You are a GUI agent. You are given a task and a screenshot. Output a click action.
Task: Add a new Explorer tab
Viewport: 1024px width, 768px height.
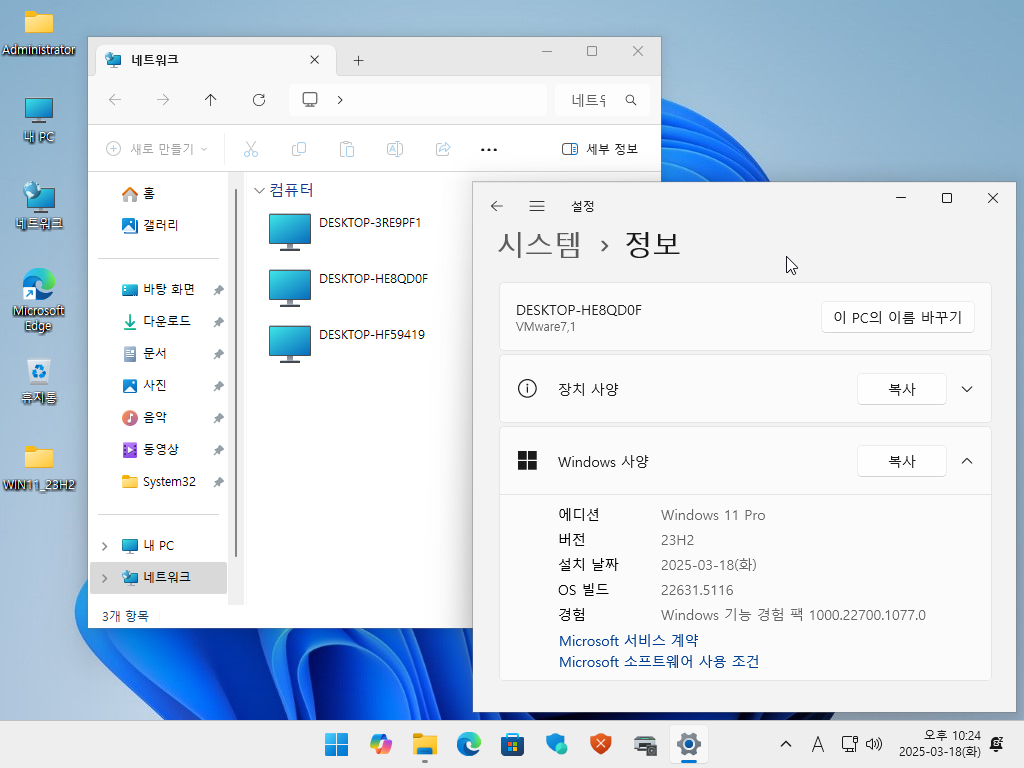tap(358, 61)
